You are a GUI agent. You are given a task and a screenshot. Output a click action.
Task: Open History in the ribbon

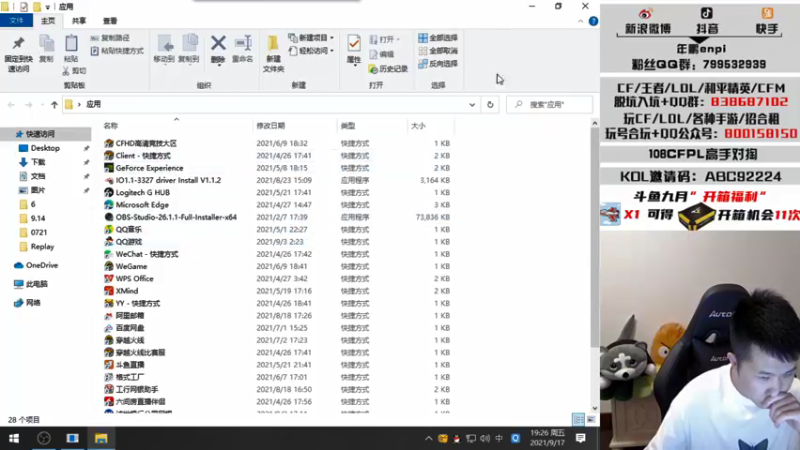pyautogui.click(x=388, y=69)
